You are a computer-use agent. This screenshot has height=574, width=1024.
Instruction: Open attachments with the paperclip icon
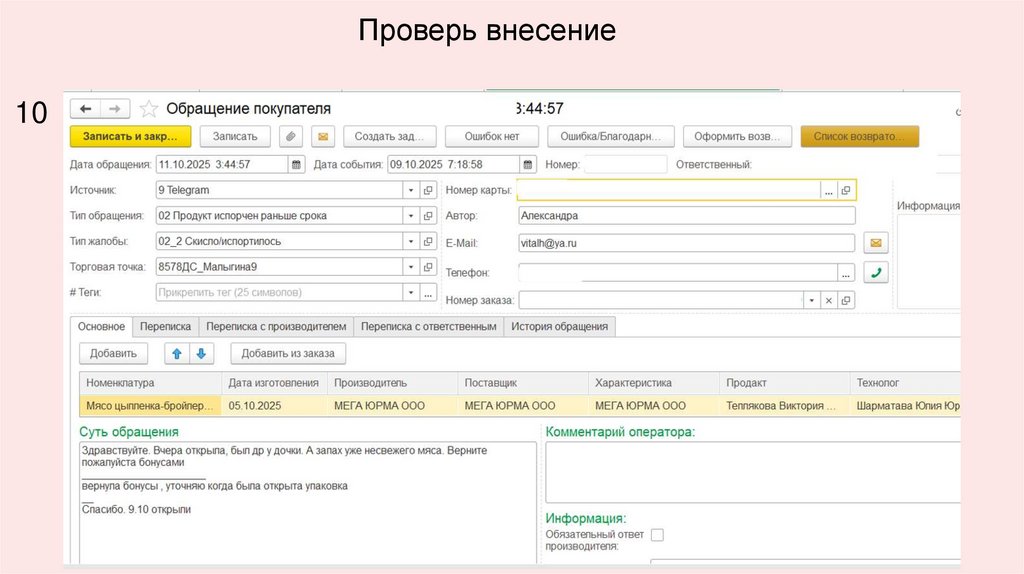point(291,136)
